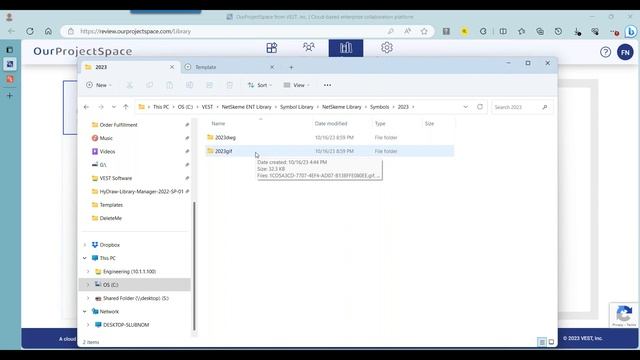640x360 pixels.
Task: Navigate back in File Explorer
Action: pos(87,107)
